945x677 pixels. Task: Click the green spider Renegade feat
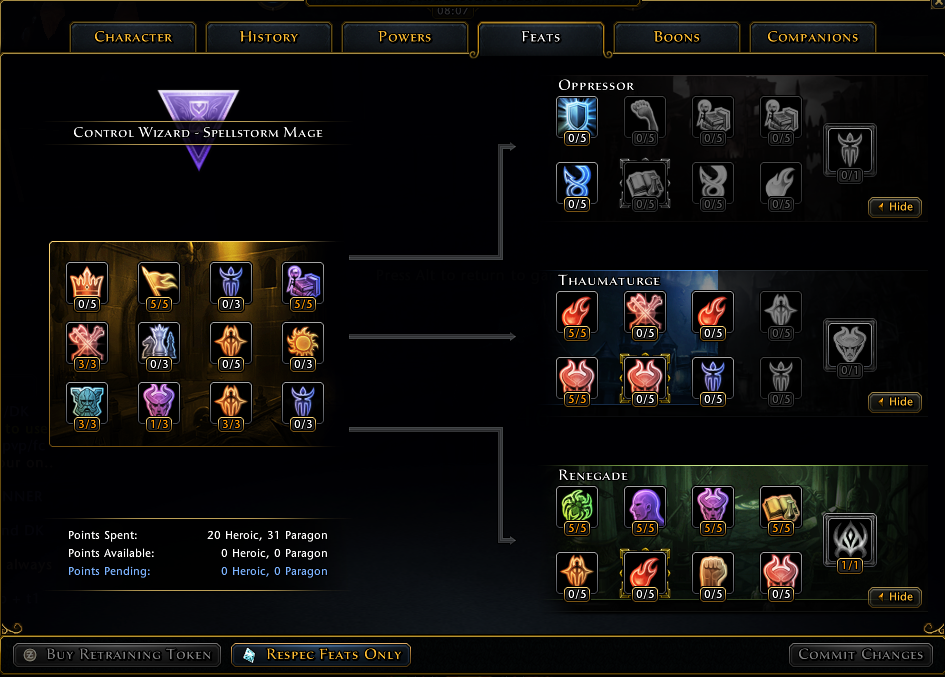click(577, 508)
